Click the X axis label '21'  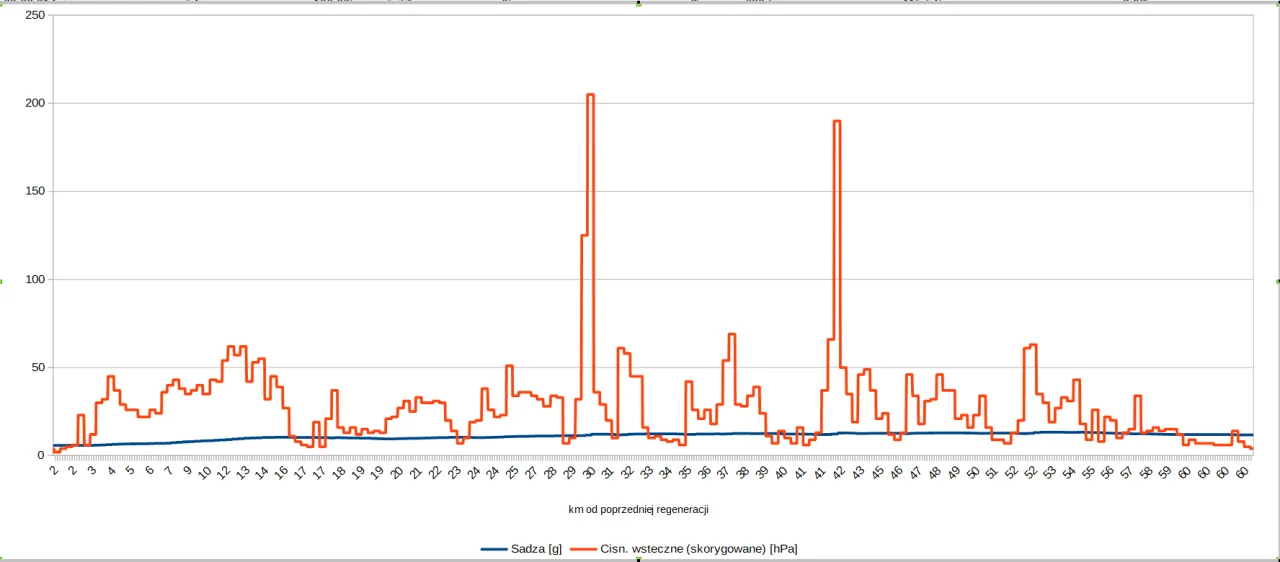pos(417,472)
